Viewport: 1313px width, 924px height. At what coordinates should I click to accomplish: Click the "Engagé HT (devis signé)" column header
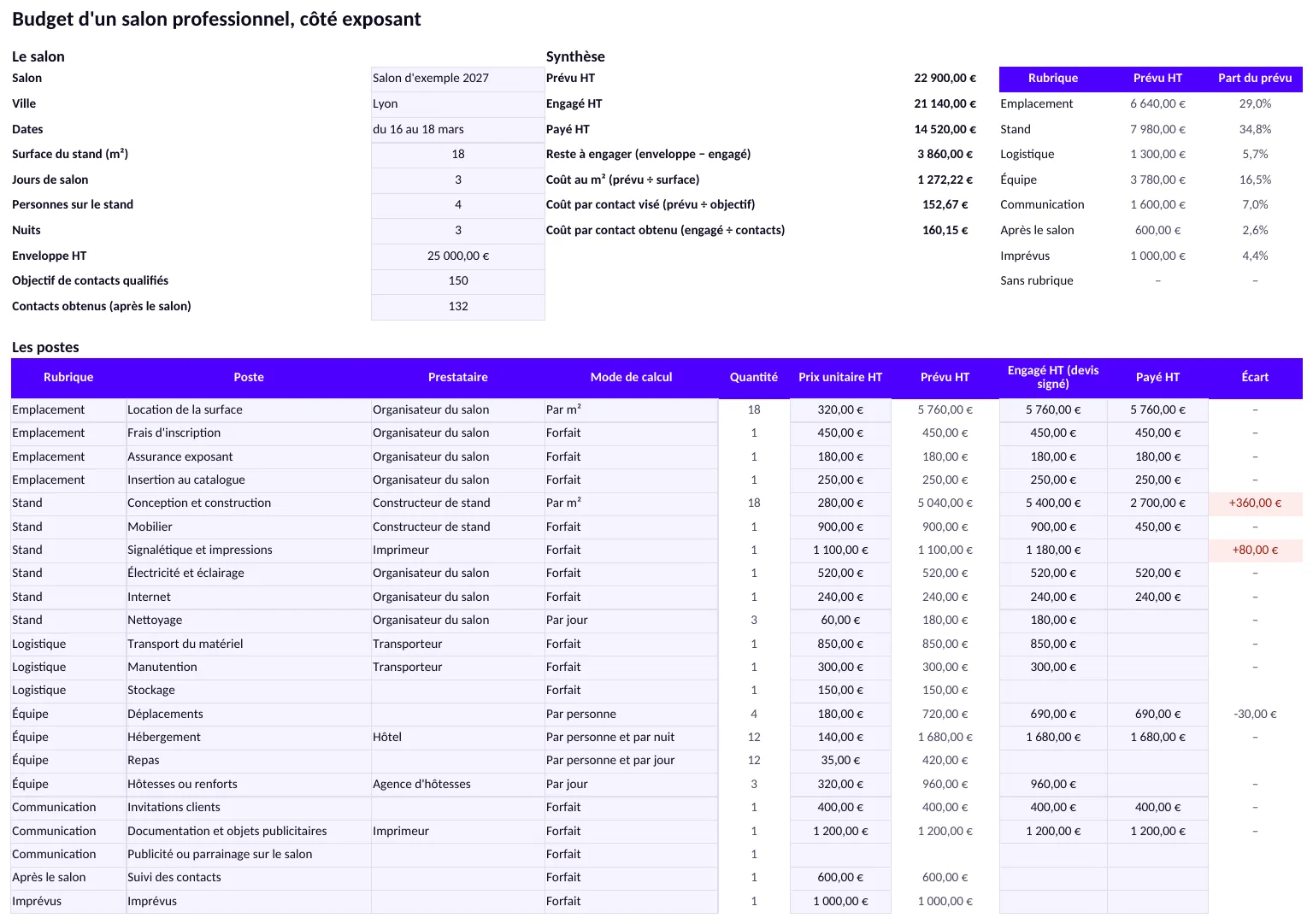(1053, 378)
